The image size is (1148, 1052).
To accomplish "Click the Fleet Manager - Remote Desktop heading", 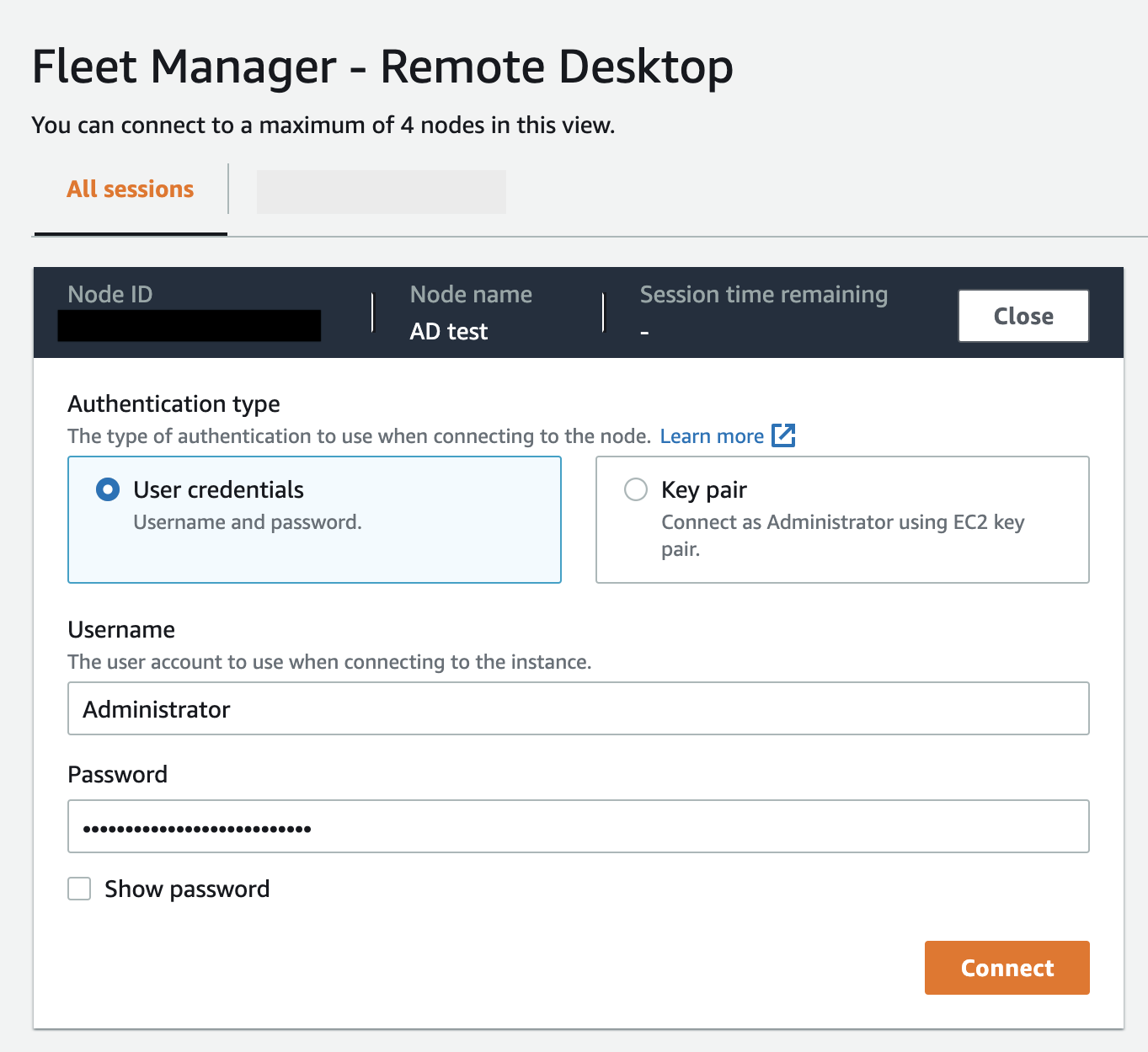I will [x=382, y=67].
